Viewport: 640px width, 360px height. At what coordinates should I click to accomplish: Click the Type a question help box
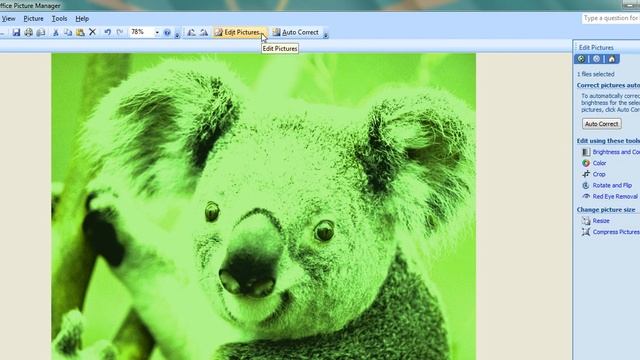(611, 18)
